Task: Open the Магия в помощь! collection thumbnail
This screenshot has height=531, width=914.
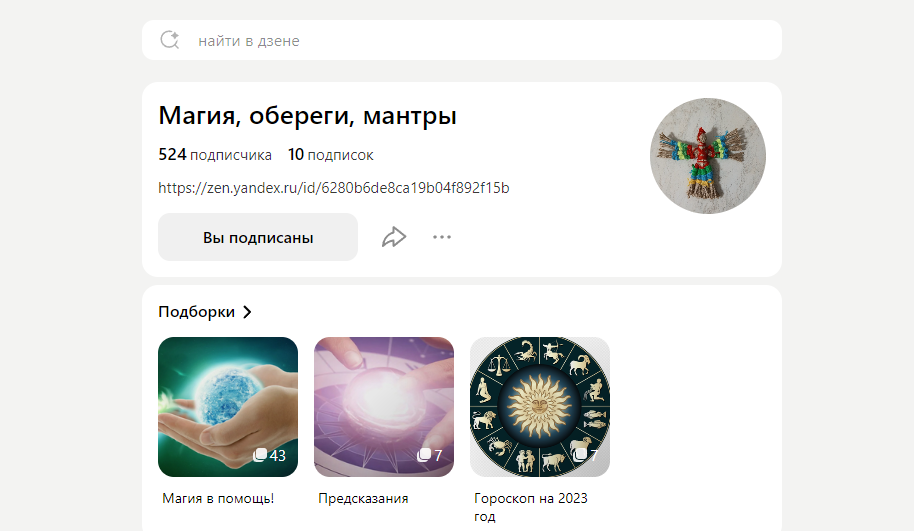Action: coord(228,407)
